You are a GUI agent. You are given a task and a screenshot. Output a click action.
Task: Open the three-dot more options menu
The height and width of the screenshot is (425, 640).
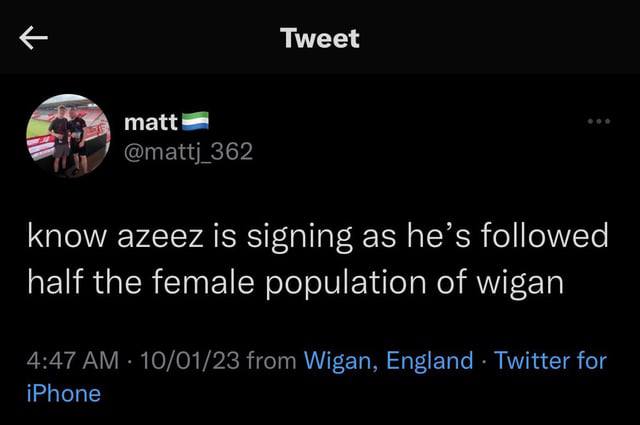[x=599, y=122]
